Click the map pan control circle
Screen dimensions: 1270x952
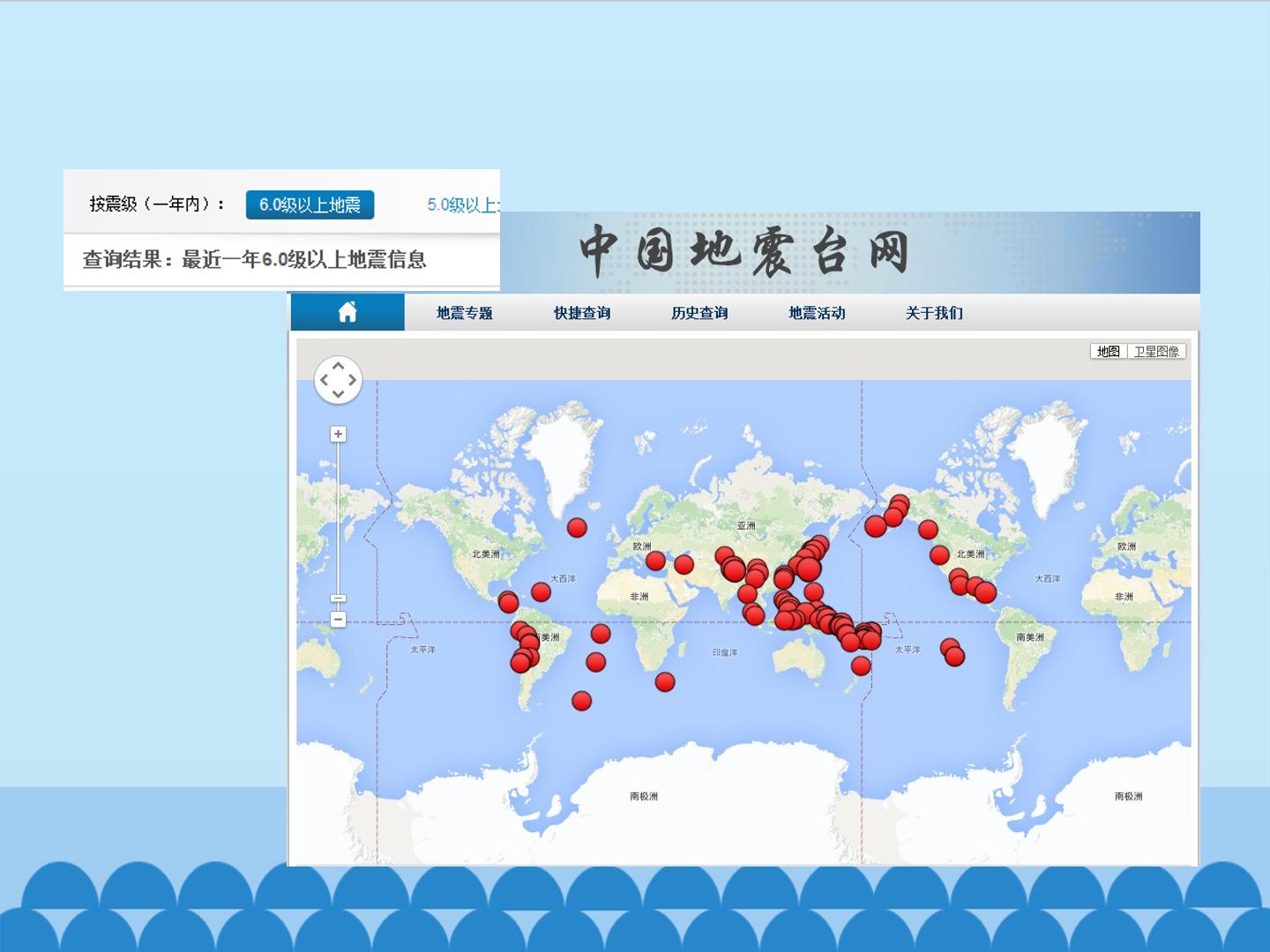coord(338,380)
